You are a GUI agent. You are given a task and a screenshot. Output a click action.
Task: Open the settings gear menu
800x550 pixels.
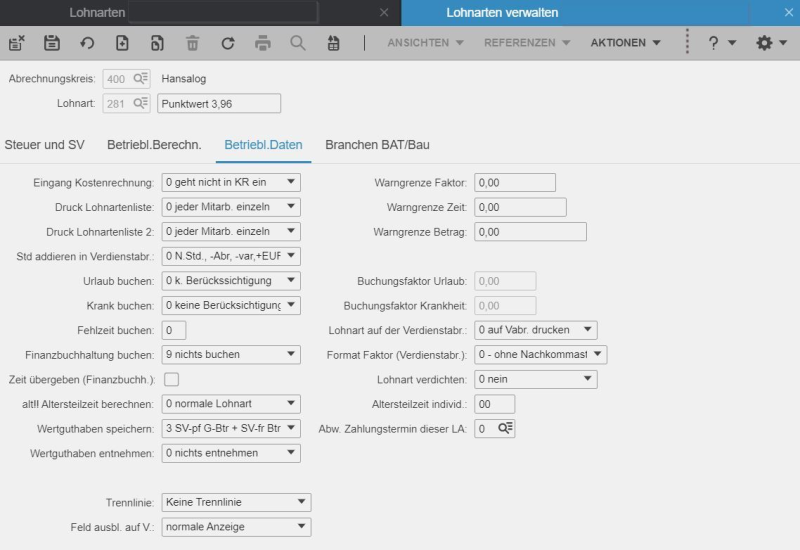click(771, 43)
